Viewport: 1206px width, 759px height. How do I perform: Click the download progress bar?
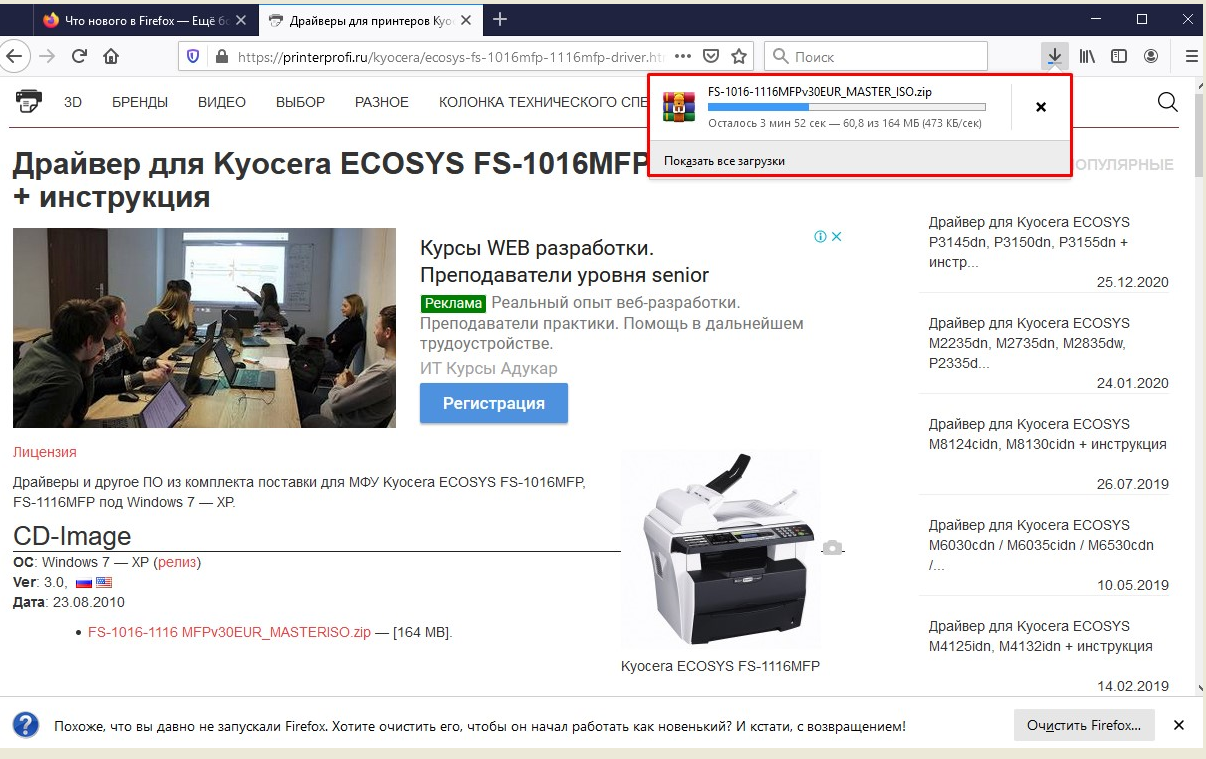coord(846,107)
